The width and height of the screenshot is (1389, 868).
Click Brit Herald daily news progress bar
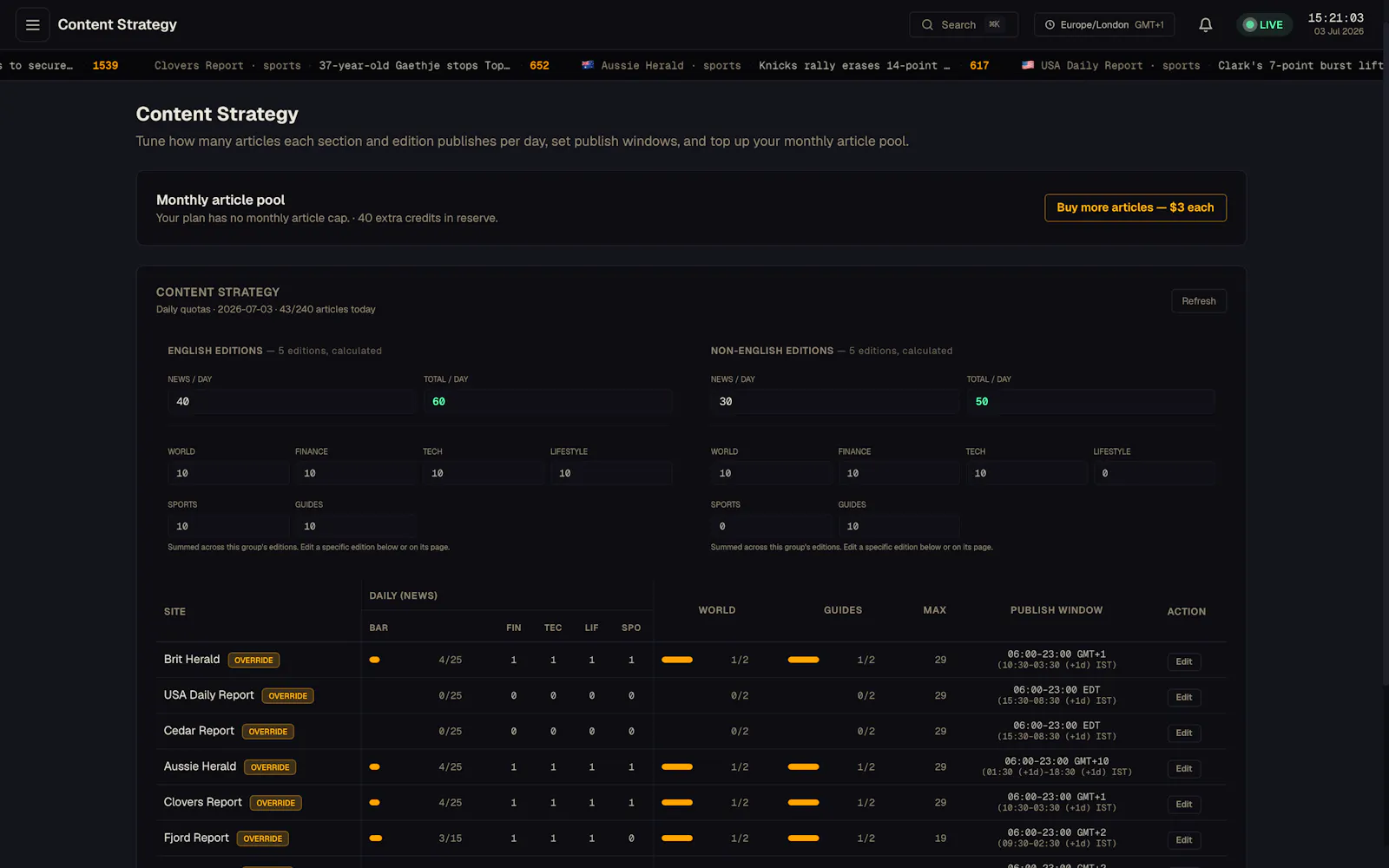click(375, 660)
